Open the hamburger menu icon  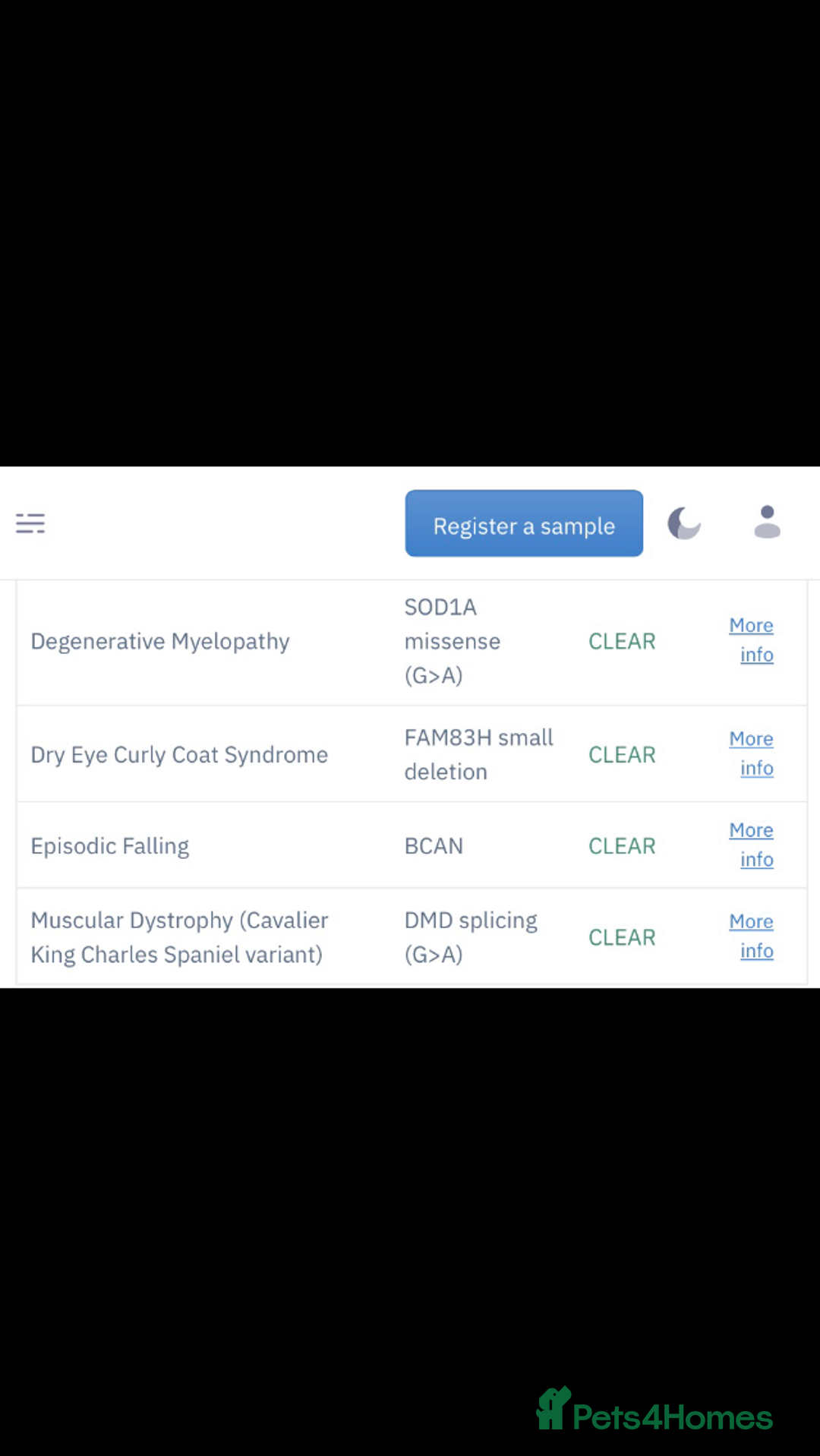[x=30, y=523]
